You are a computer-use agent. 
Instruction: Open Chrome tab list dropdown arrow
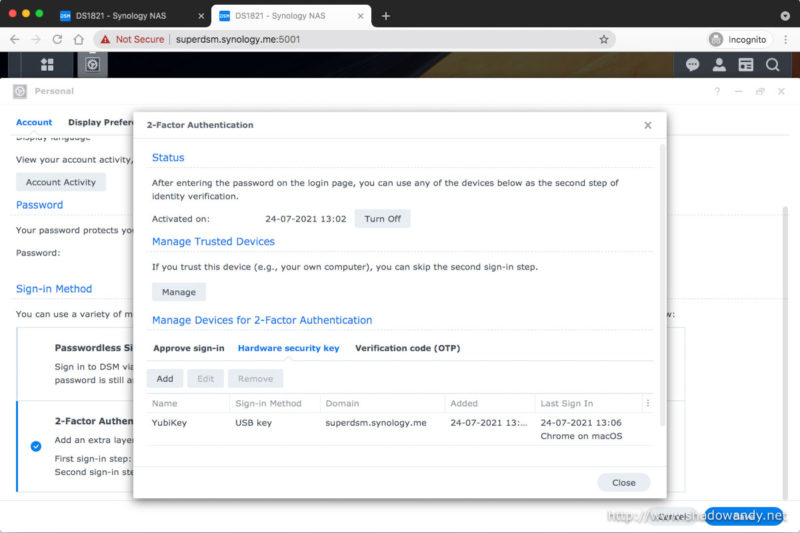point(783,16)
